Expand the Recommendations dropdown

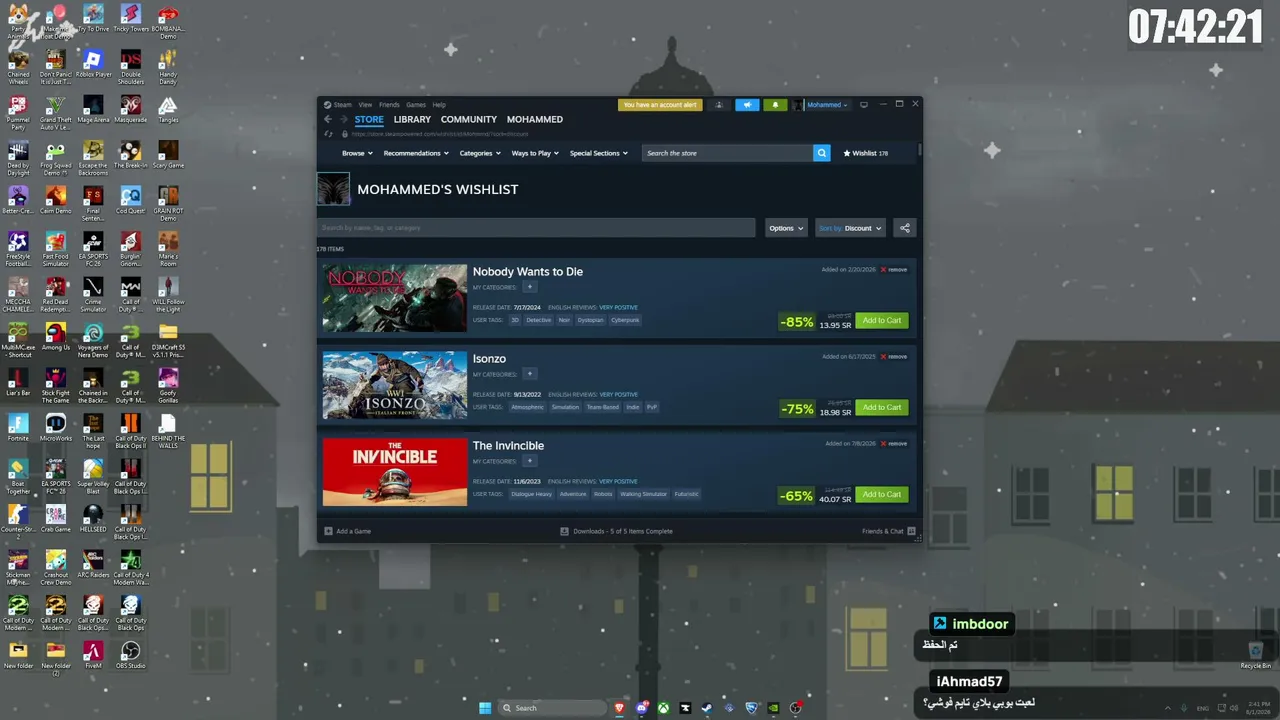(415, 153)
